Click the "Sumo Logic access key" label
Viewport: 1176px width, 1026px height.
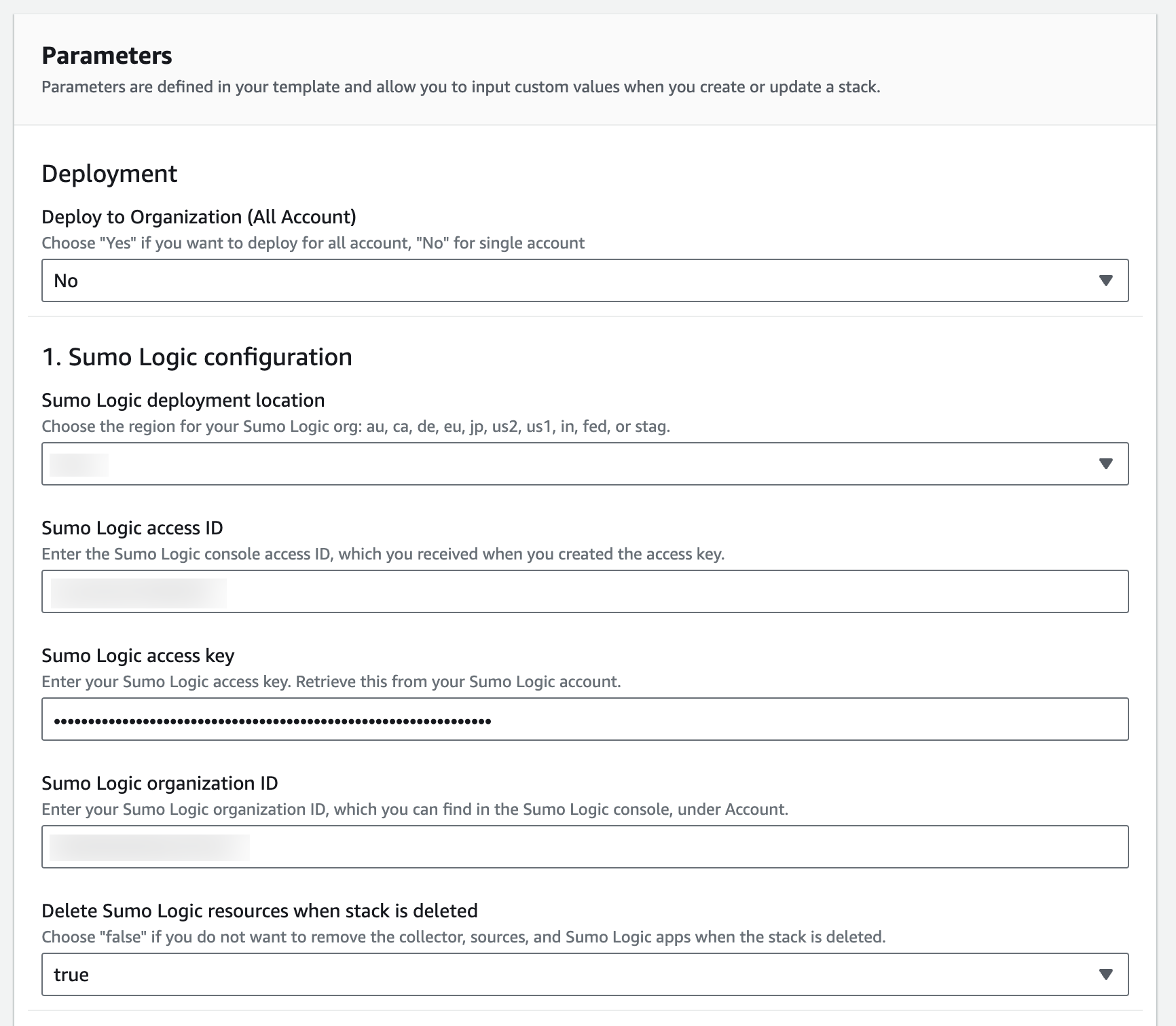(x=138, y=655)
